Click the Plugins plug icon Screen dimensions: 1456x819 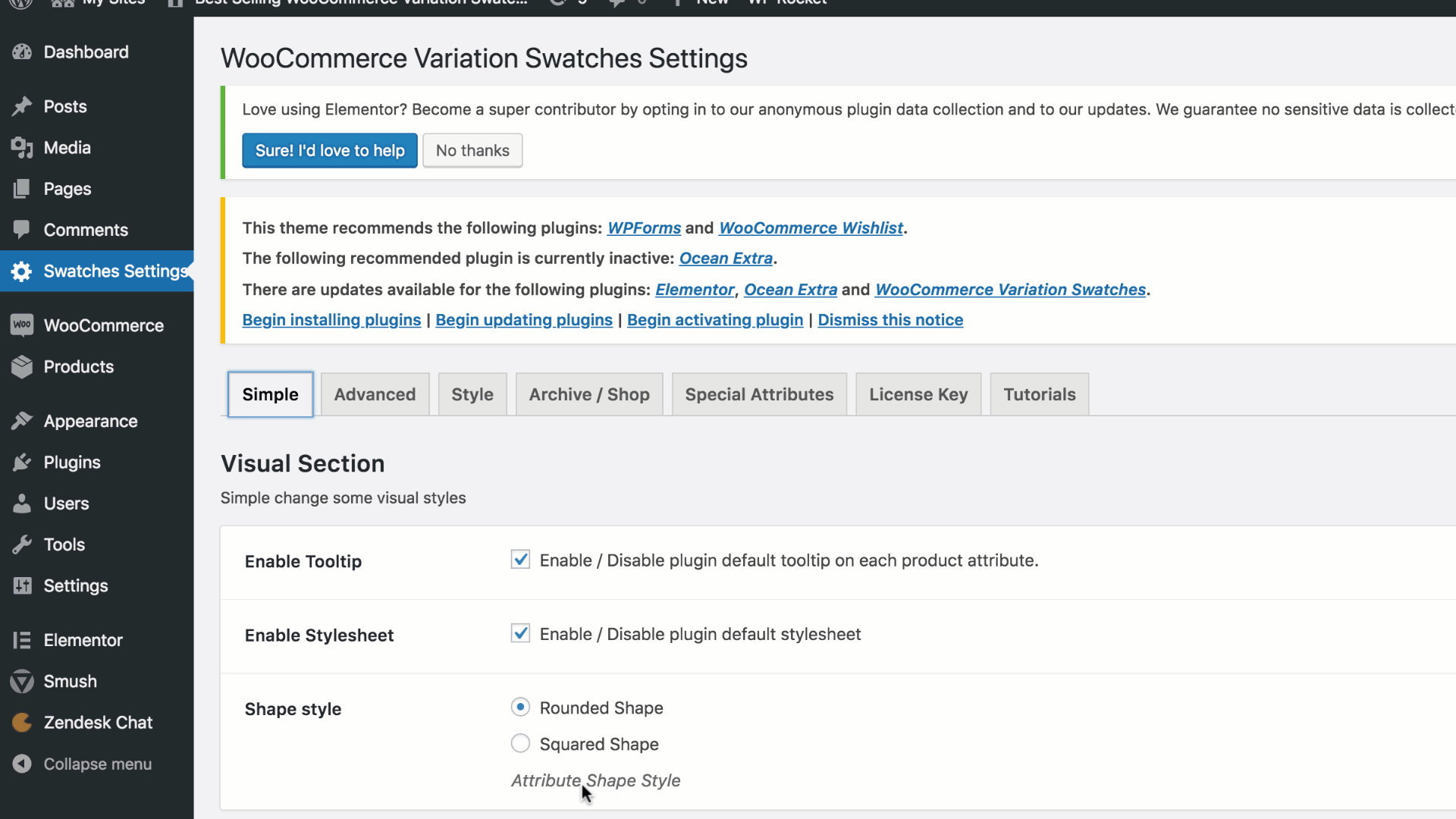[x=22, y=463]
